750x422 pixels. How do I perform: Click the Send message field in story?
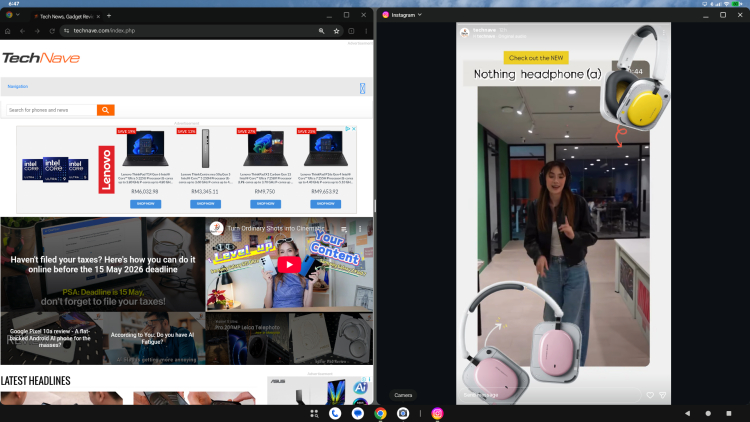[550, 395]
